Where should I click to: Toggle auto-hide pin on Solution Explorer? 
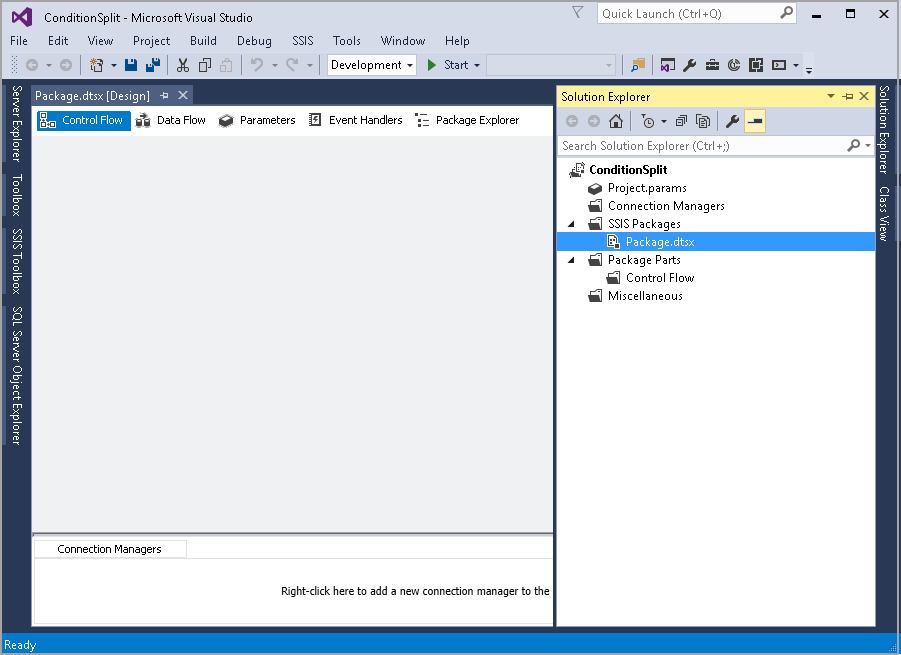click(848, 96)
